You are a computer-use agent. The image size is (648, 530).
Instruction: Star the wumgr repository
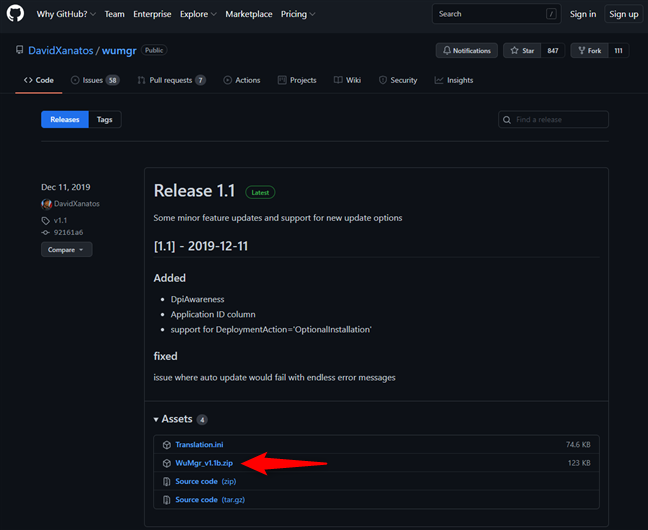click(522, 50)
